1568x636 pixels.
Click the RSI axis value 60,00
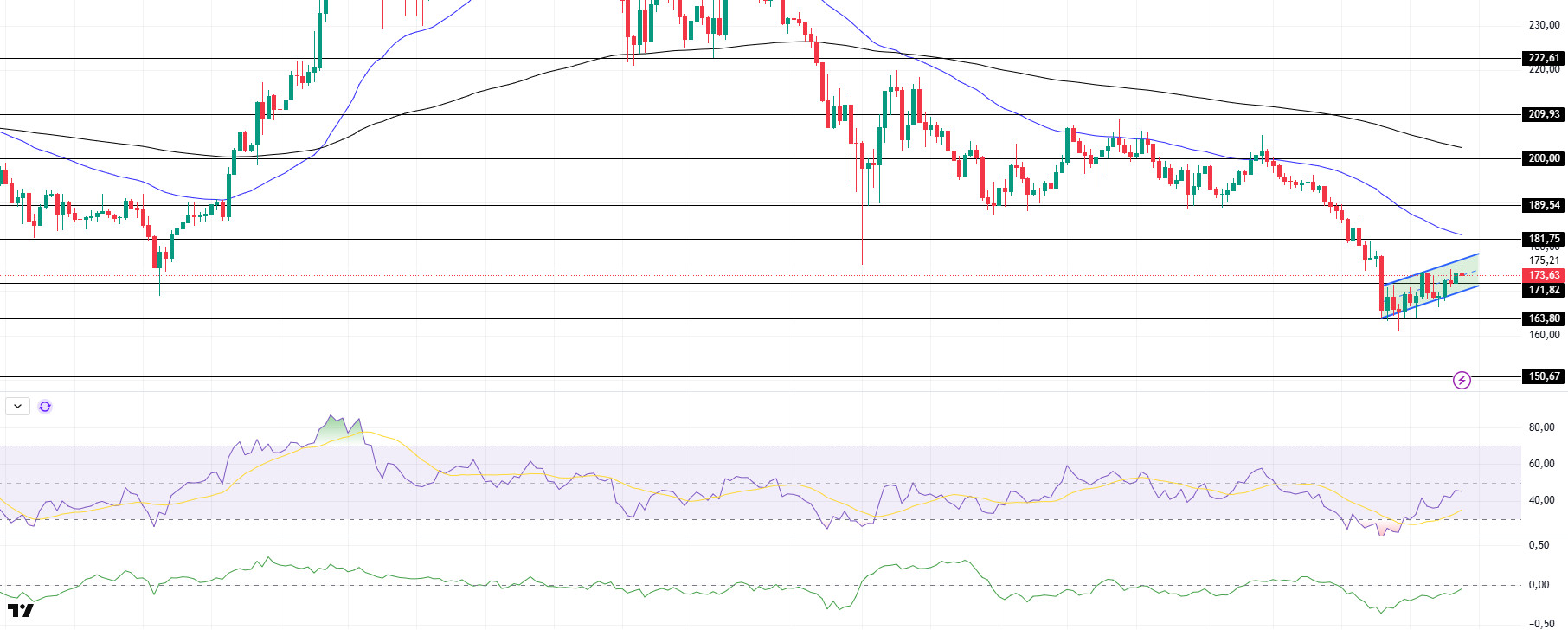tap(1541, 464)
